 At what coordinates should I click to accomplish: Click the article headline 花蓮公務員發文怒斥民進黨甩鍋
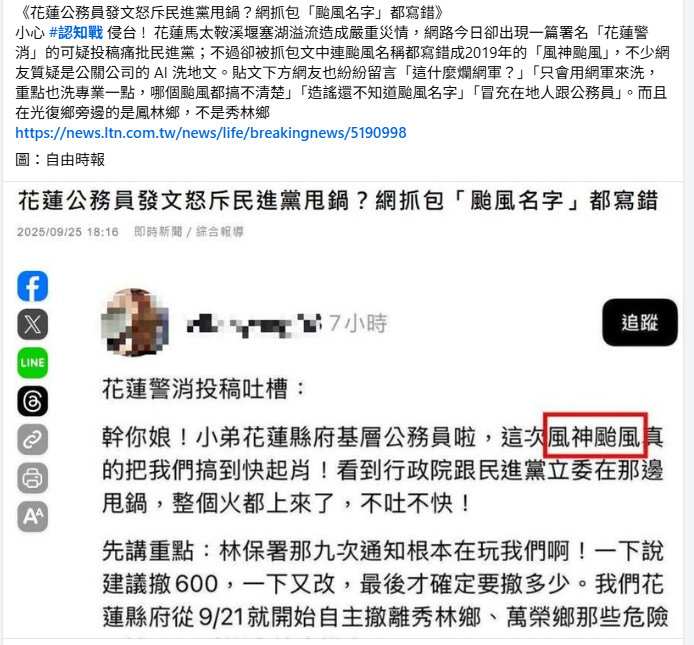(x=183, y=201)
